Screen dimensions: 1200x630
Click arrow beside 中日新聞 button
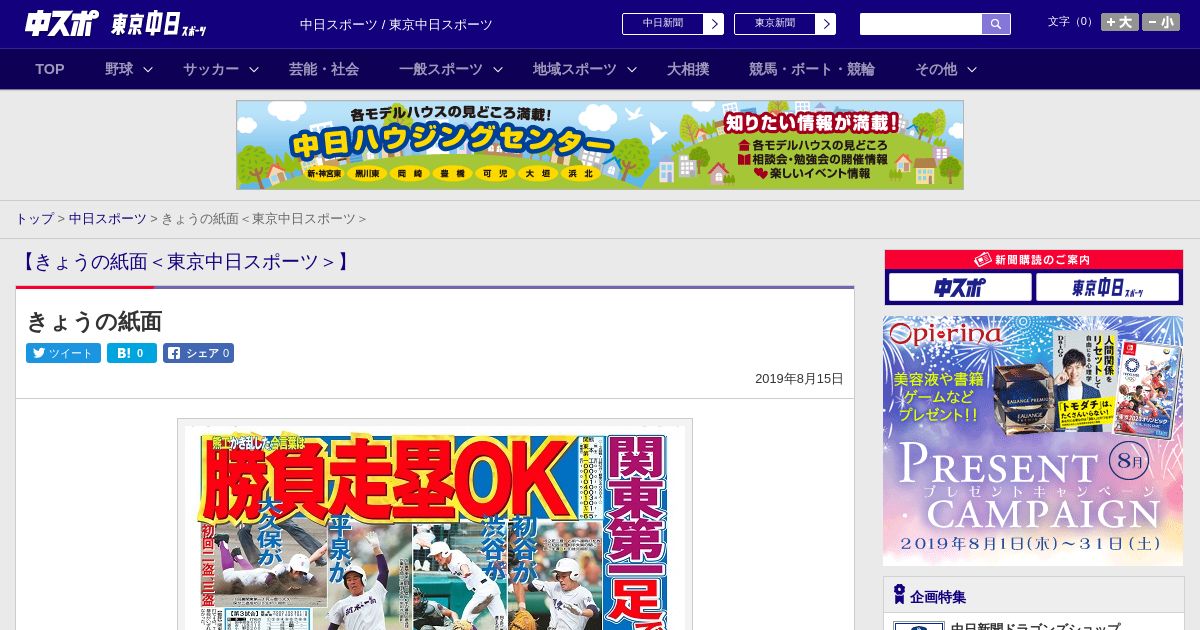click(714, 24)
